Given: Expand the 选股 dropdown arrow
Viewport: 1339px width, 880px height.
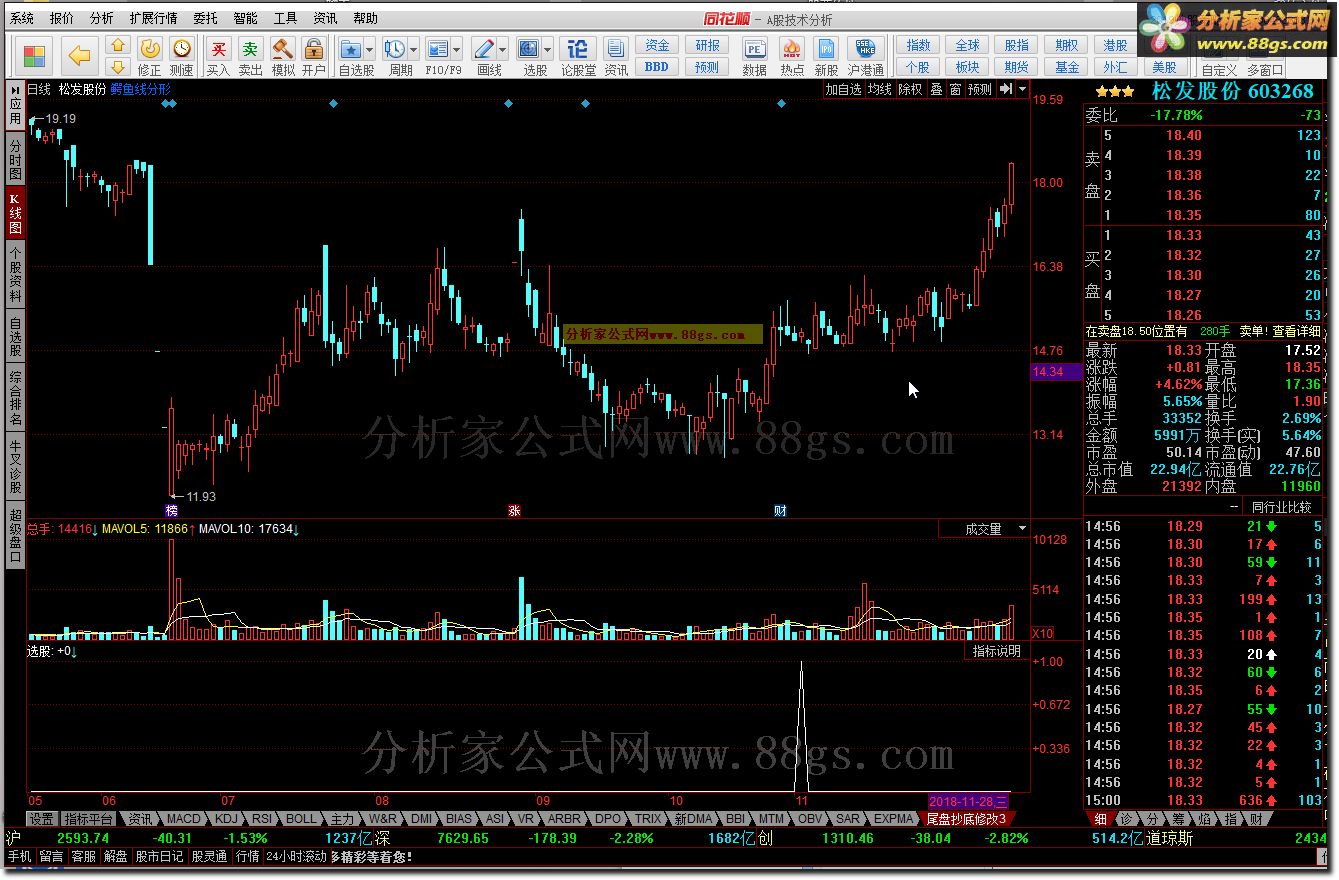Looking at the screenshot, I should tap(549, 48).
